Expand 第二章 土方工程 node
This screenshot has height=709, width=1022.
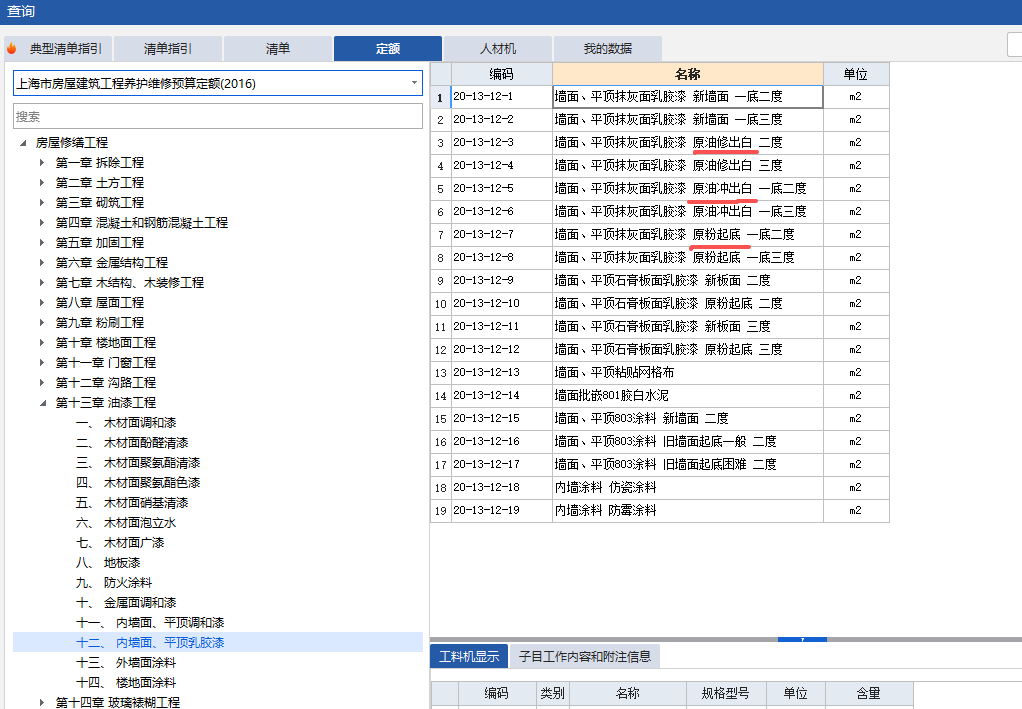(42, 183)
